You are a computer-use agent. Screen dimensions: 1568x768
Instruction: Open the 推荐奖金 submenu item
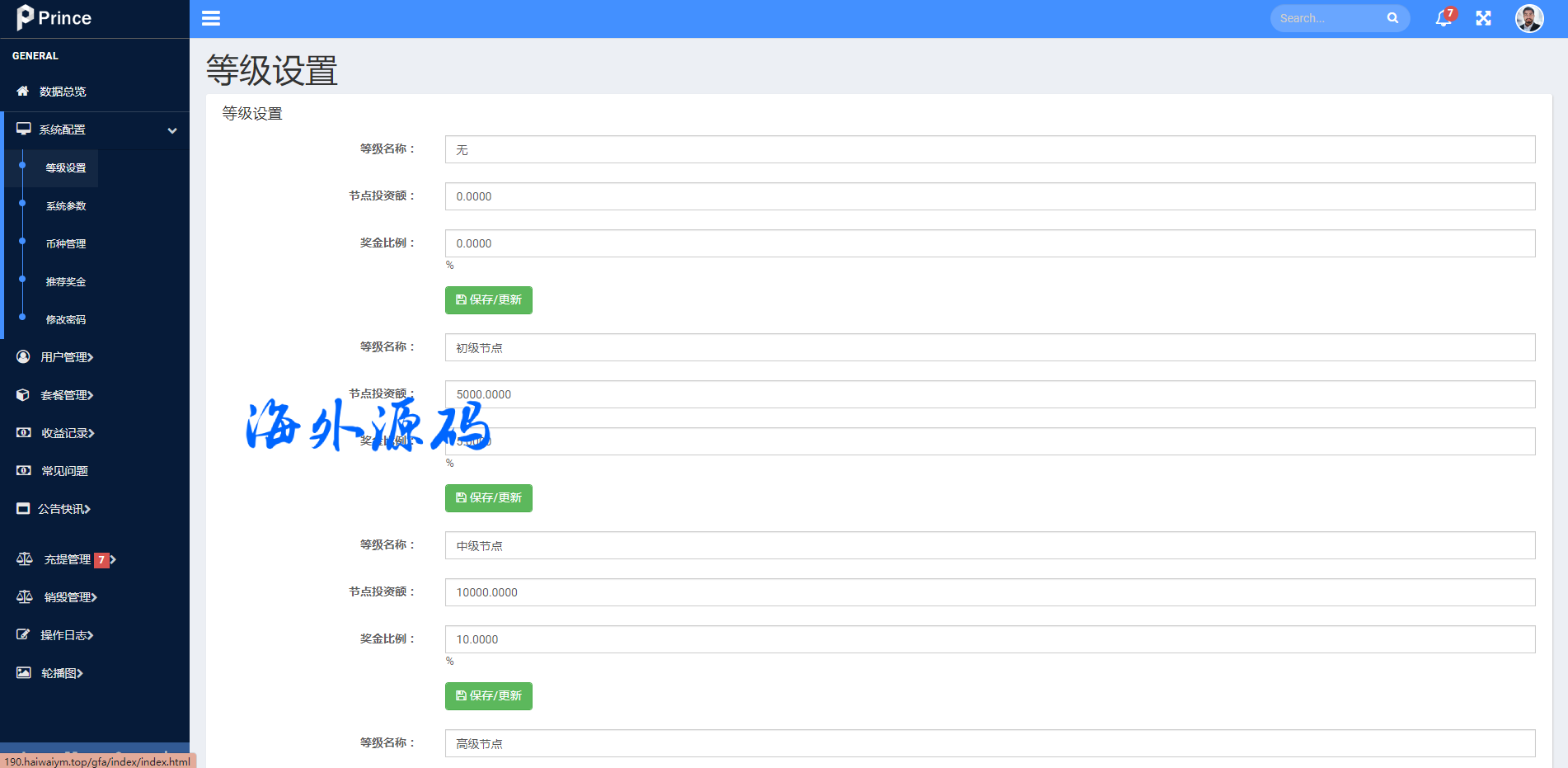coord(66,282)
